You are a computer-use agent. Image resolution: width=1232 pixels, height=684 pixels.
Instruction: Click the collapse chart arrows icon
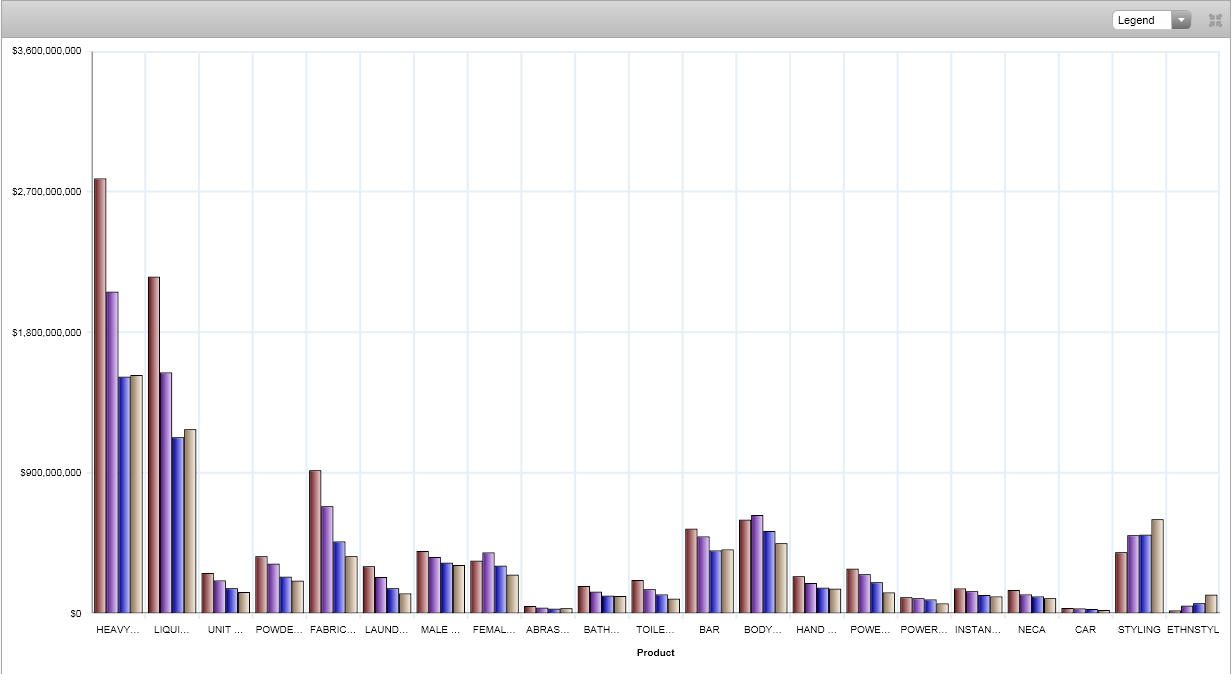pyautogui.click(x=1215, y=20)
